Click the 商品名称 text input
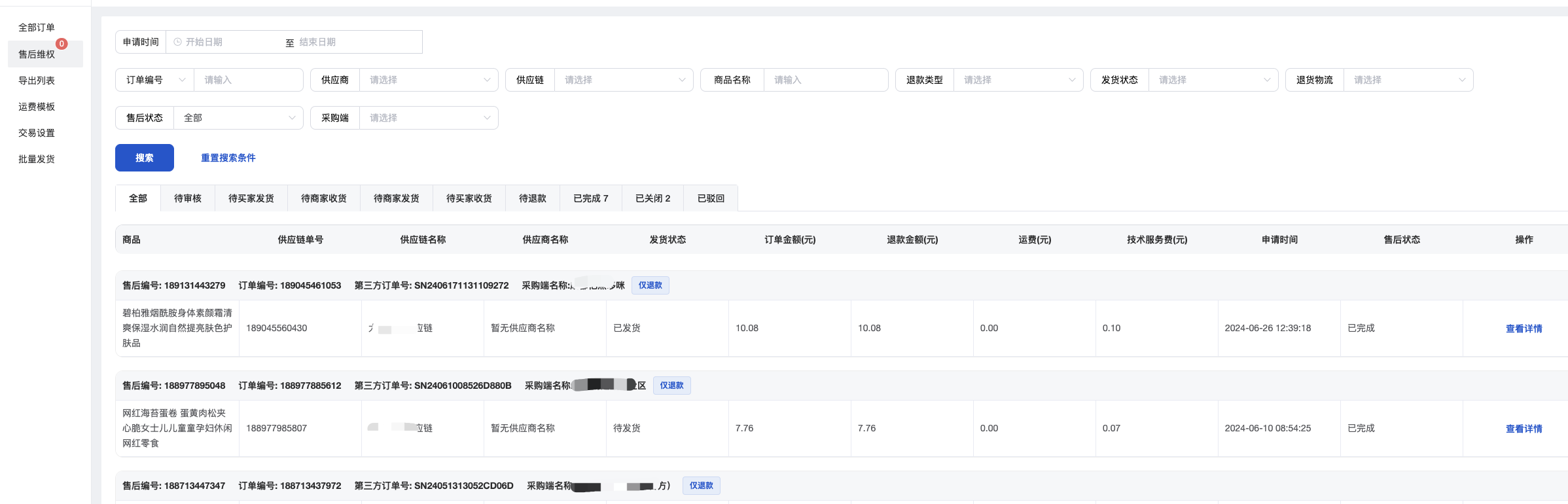 [825, 80]
